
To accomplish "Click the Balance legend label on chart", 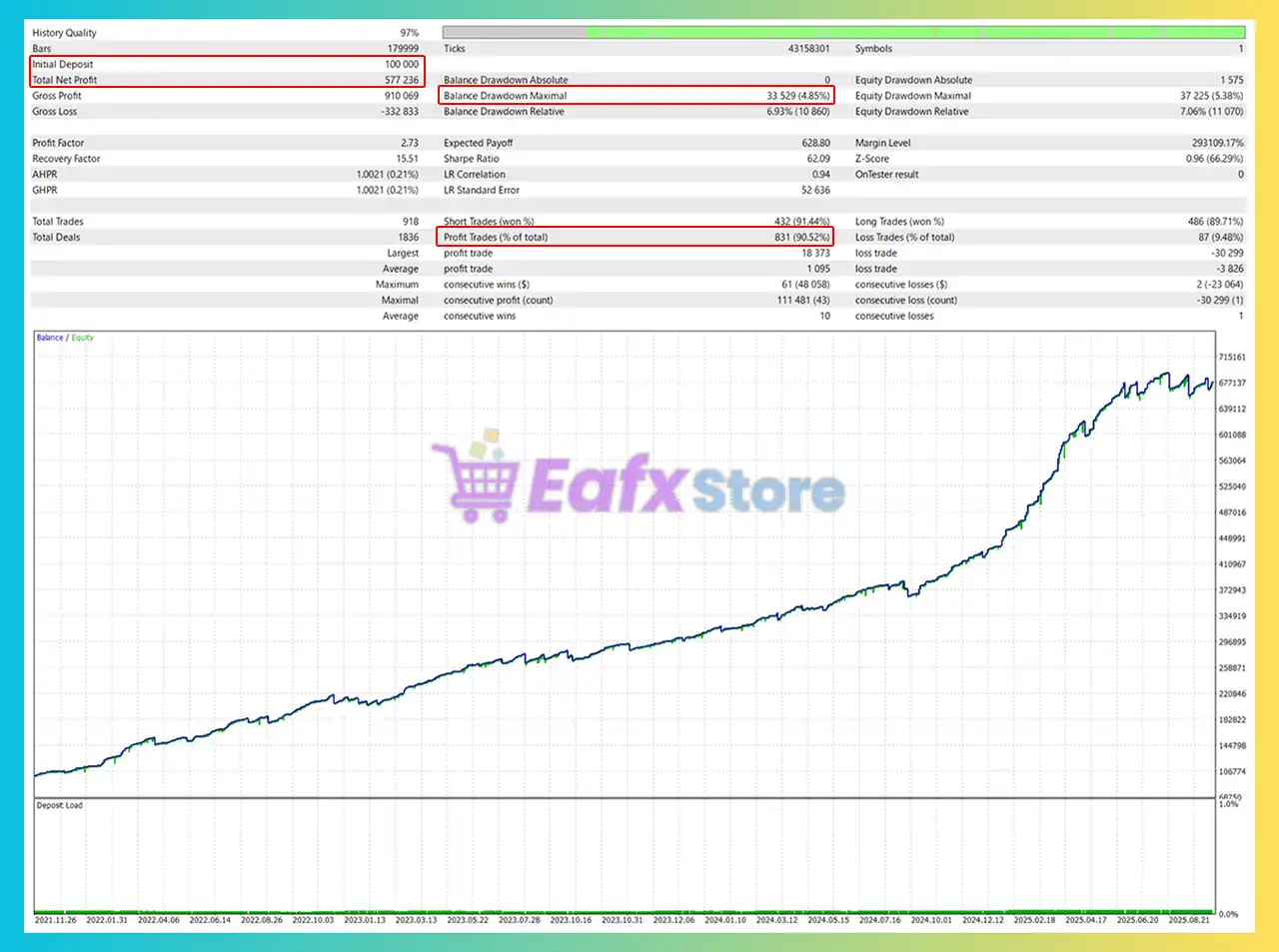I will (x=50, y=338).
